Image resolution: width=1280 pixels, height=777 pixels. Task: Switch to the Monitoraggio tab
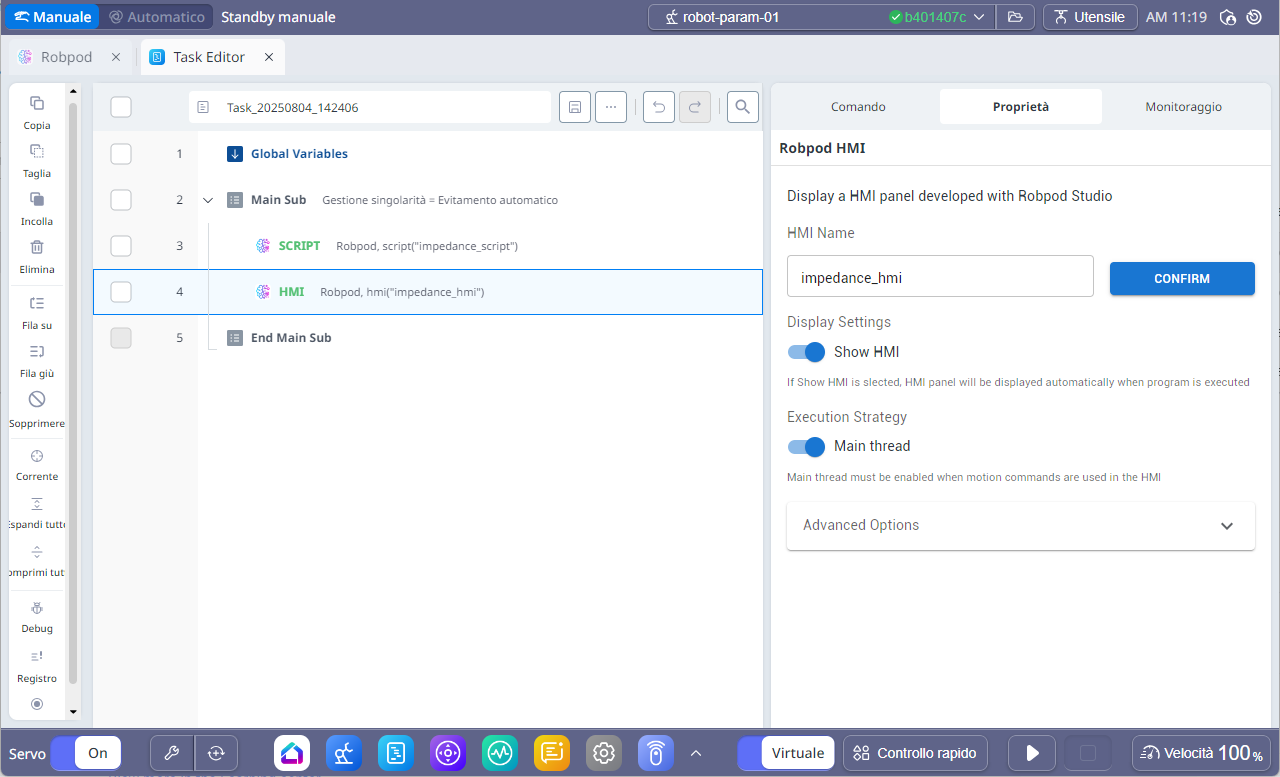(x=1183, y=107)
